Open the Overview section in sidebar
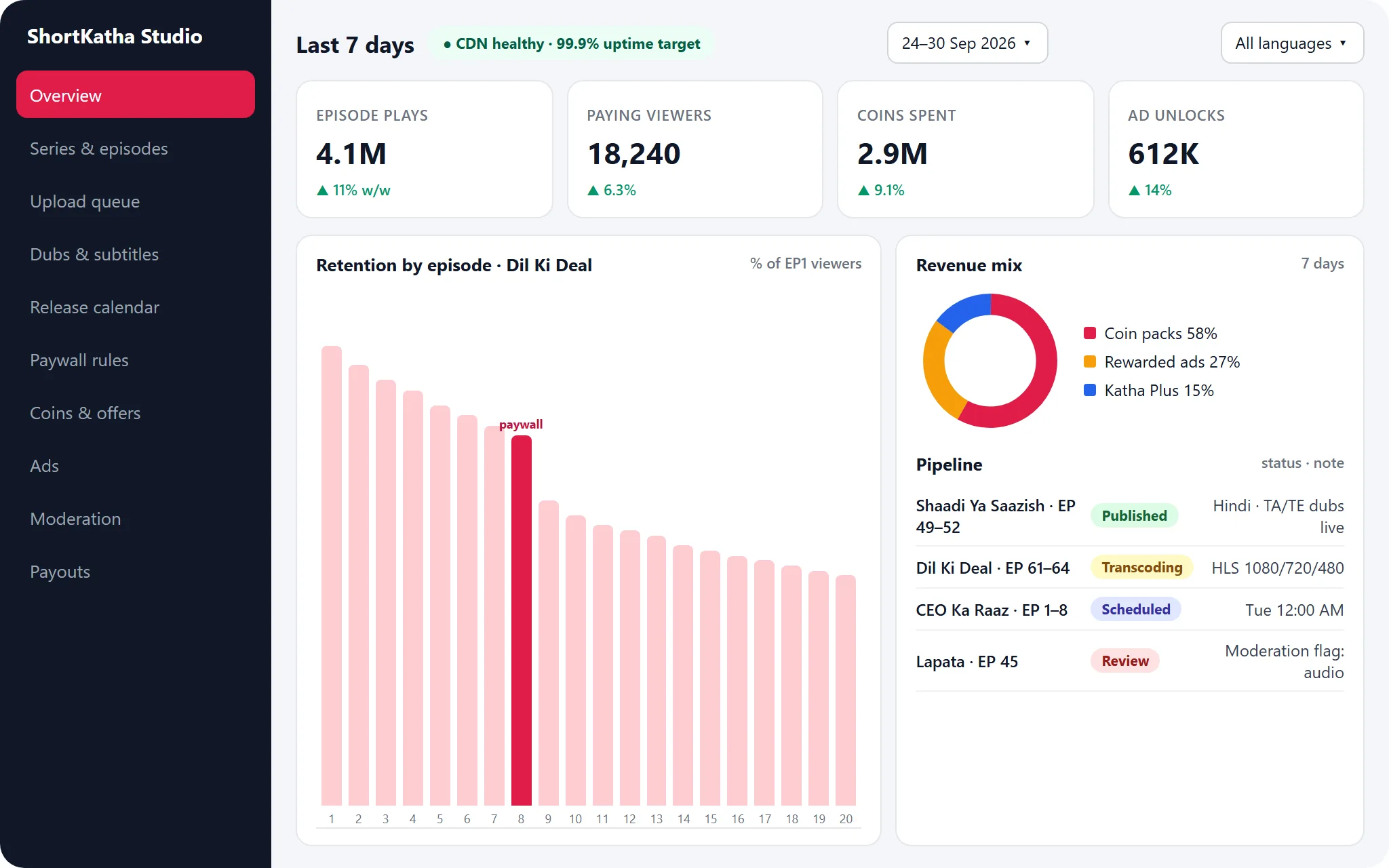This screenshot has height=868, width=1389. pyautogui.click(x=136, y=94)
